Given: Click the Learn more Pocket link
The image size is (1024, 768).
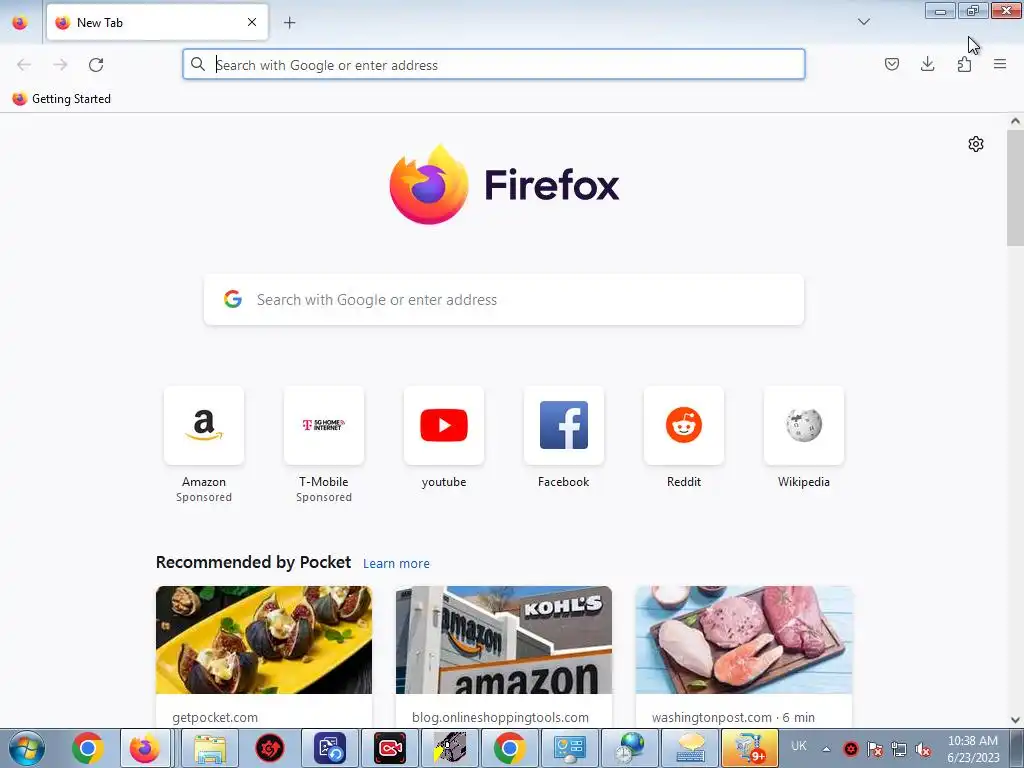Looking at the screenshot, I should (x=396, y=564).
